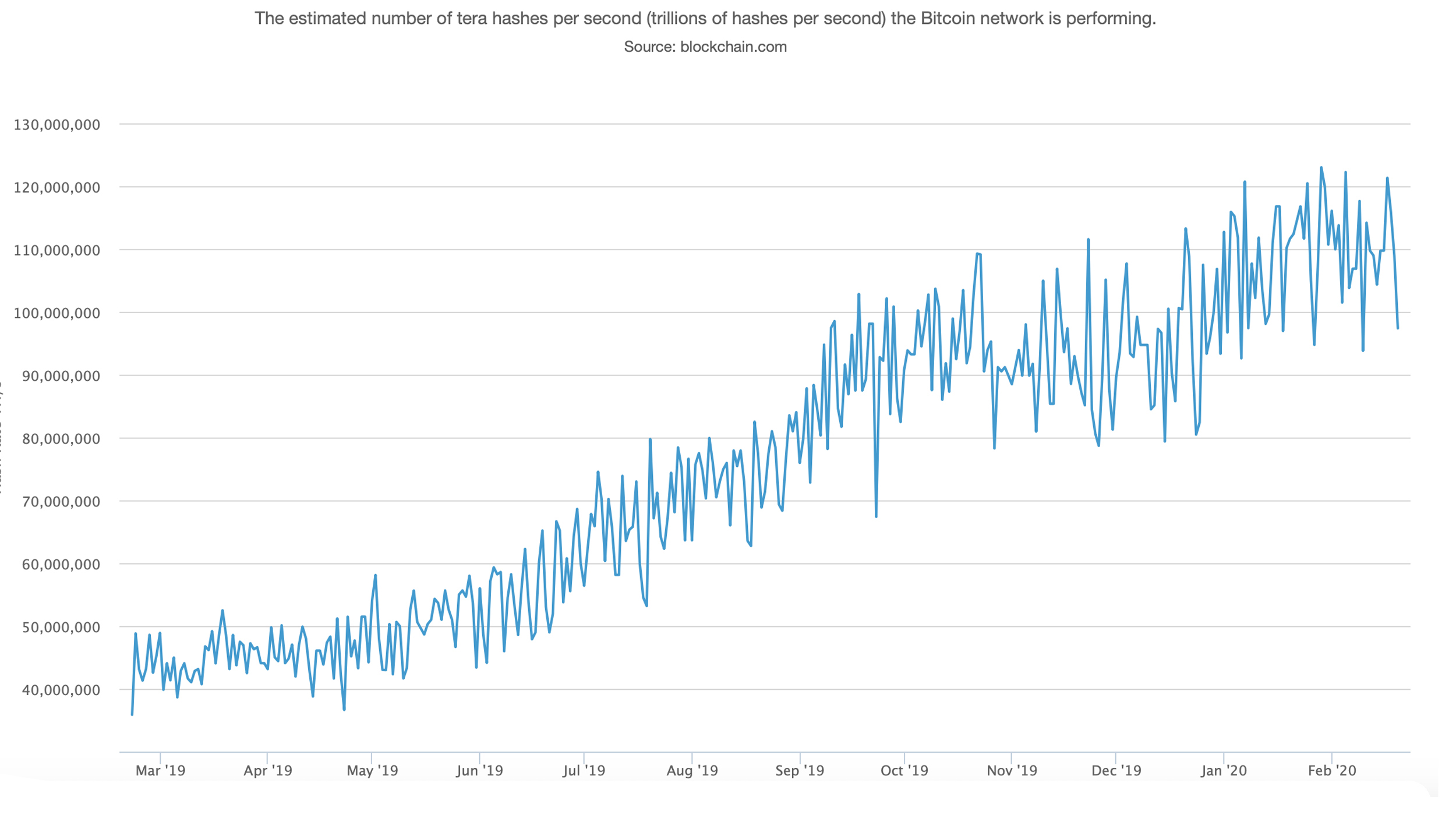Select the Aug '19 x-axis label
Viewport: 1456px width, 833px height.
692,771
